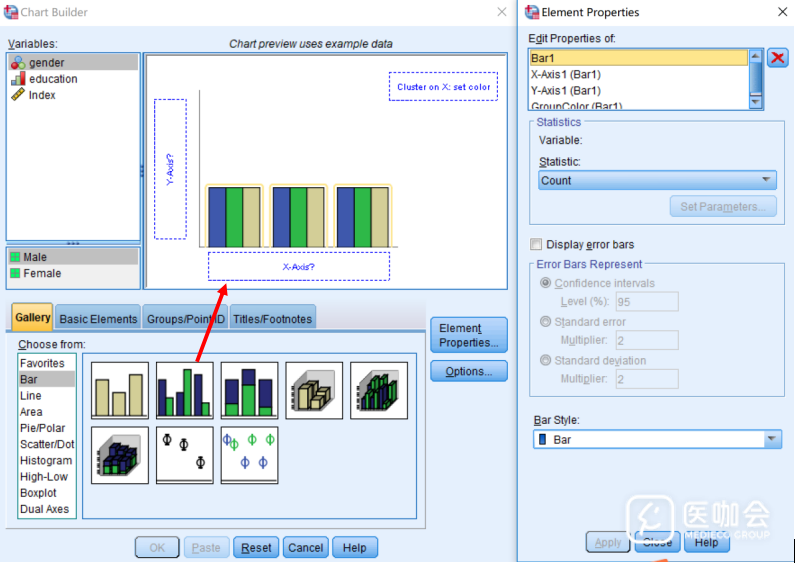795x563 pixels.
Task: Choose the clustered error bar icon
Action: point(249,455)
